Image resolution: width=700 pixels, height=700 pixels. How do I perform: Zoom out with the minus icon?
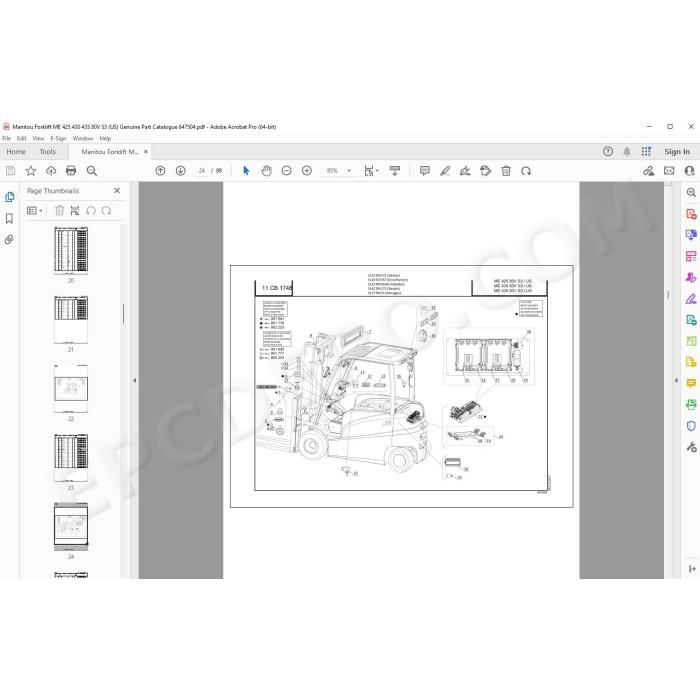click(x=287, y=171)
